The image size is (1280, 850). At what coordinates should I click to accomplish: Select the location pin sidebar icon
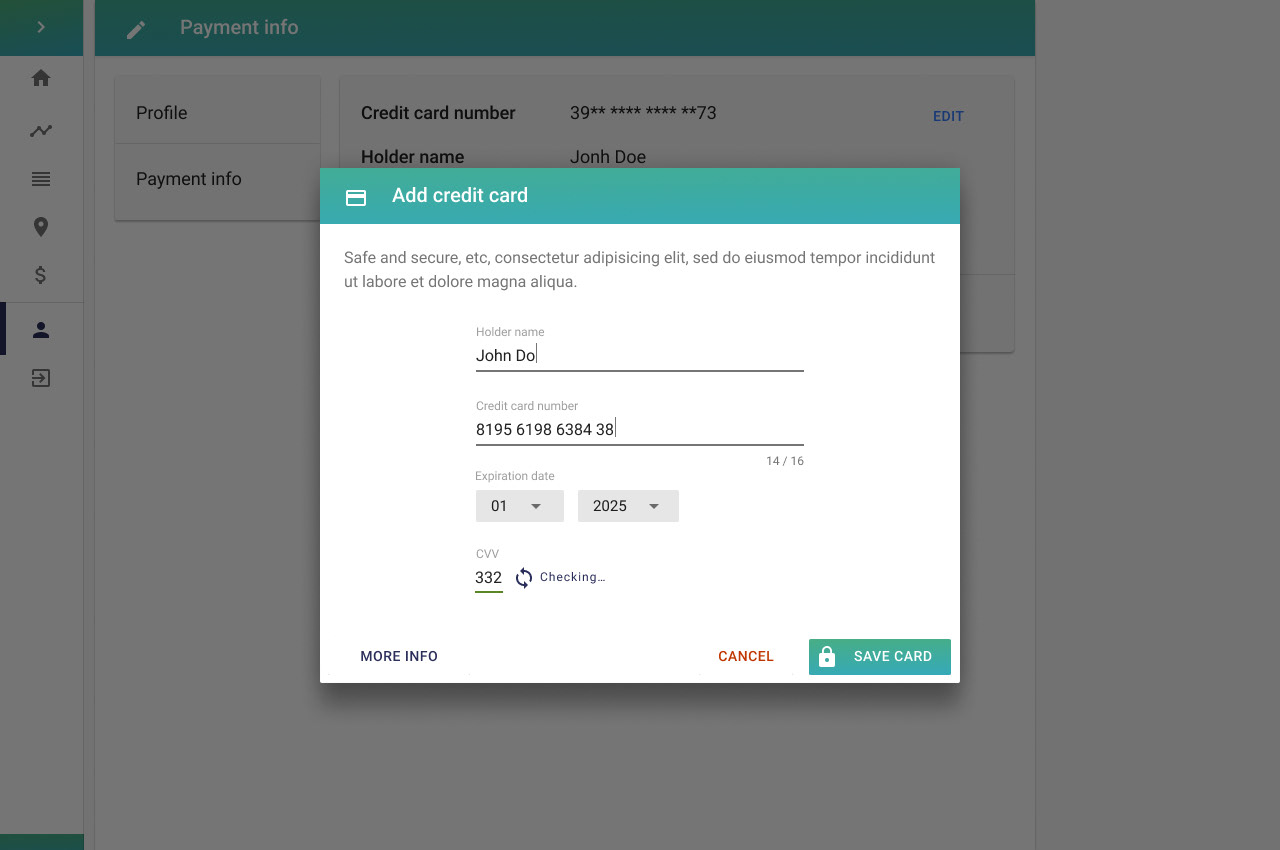click(x=41, y=227)
